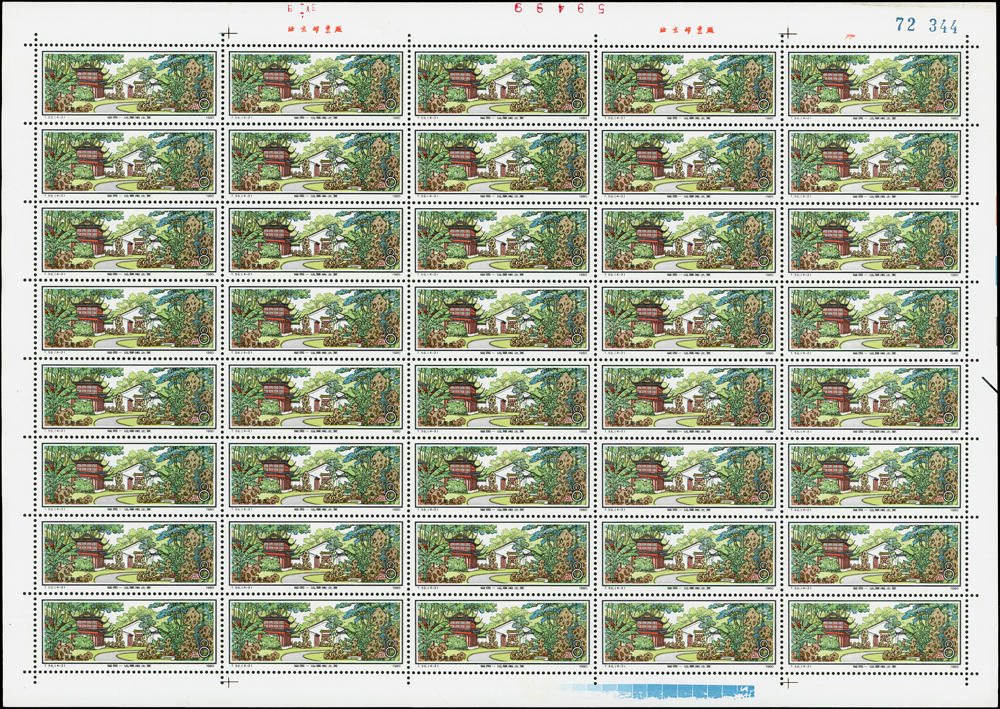Click the top-left registration cross mark
1000x709 pixels.
[x=230, y=32]
